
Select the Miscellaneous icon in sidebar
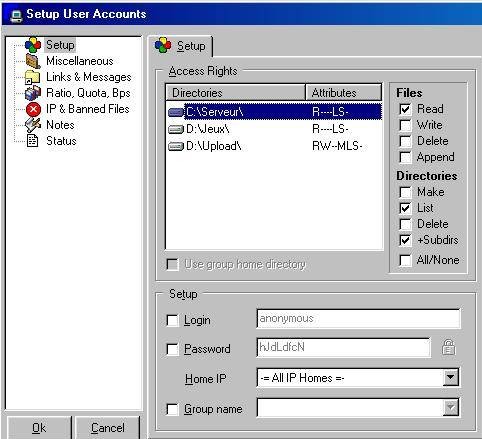click(33, 61)
